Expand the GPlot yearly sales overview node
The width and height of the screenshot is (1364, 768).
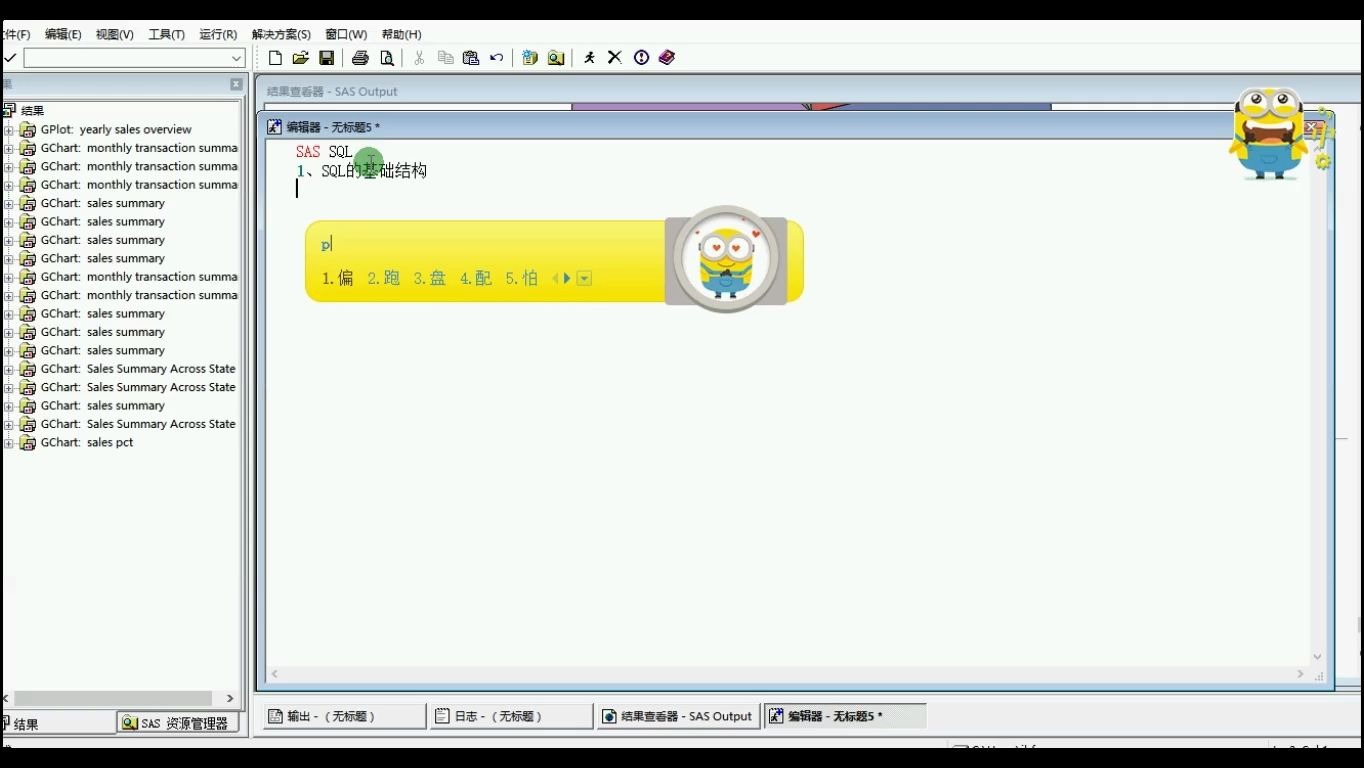click(8, 129)
